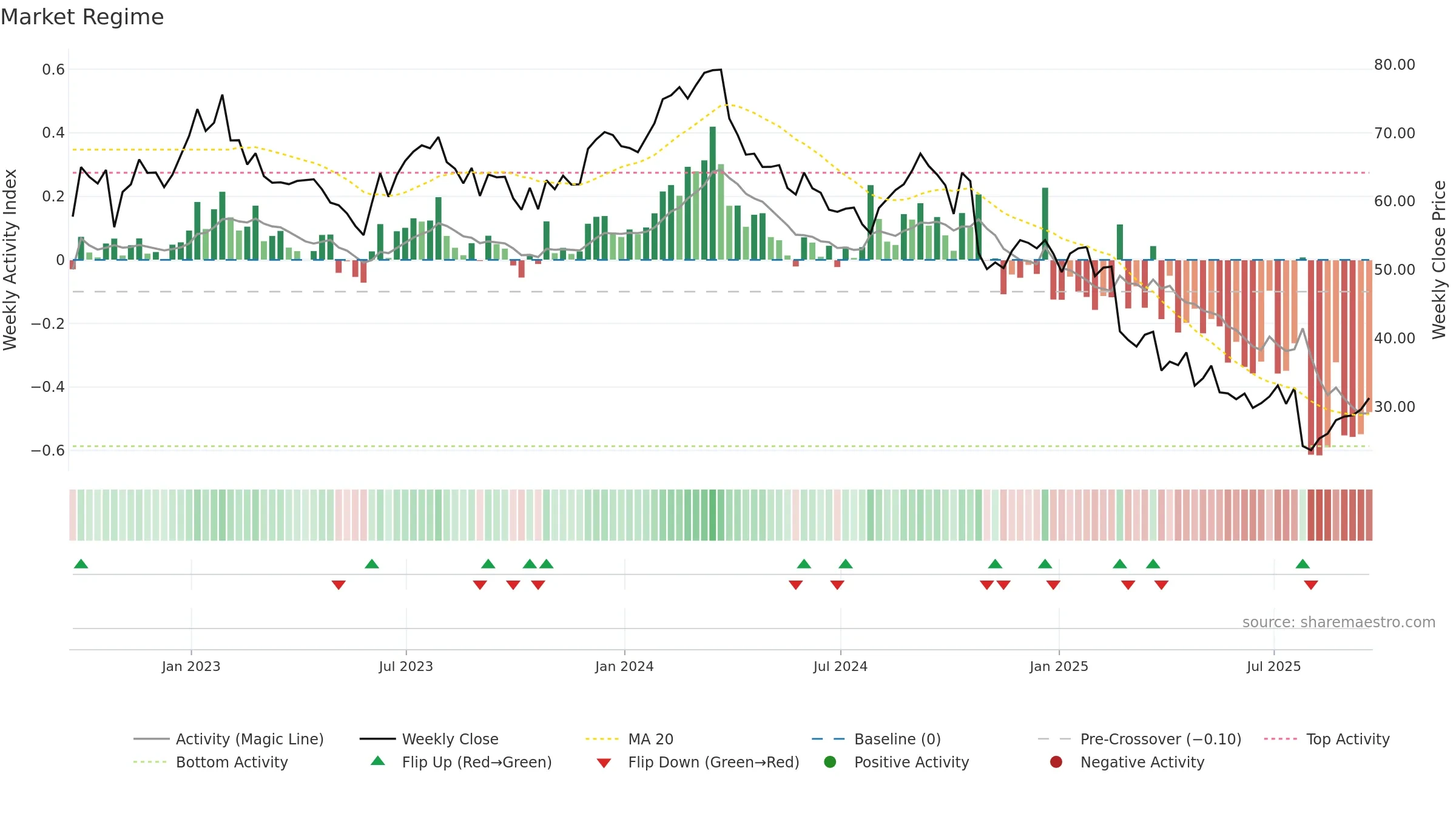Select the Jan 2024 x-axis label
Screen dimensions: 1456x819
(624, 666)
